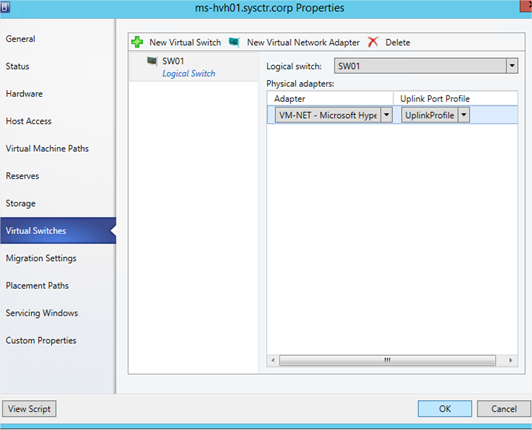
Task: Select the SW01 network card icon
Action: coord(152,61)
